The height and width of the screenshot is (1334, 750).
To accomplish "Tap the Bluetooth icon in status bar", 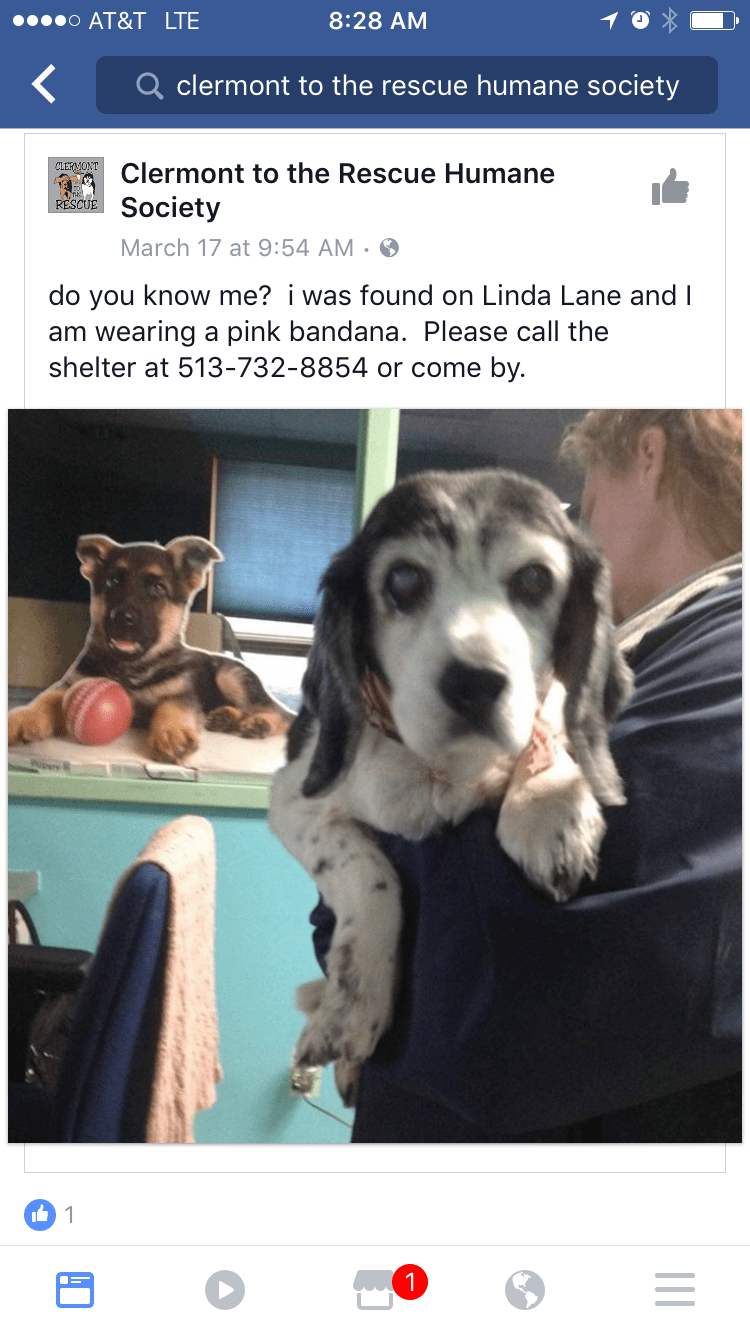I will (x=670, y=21).
